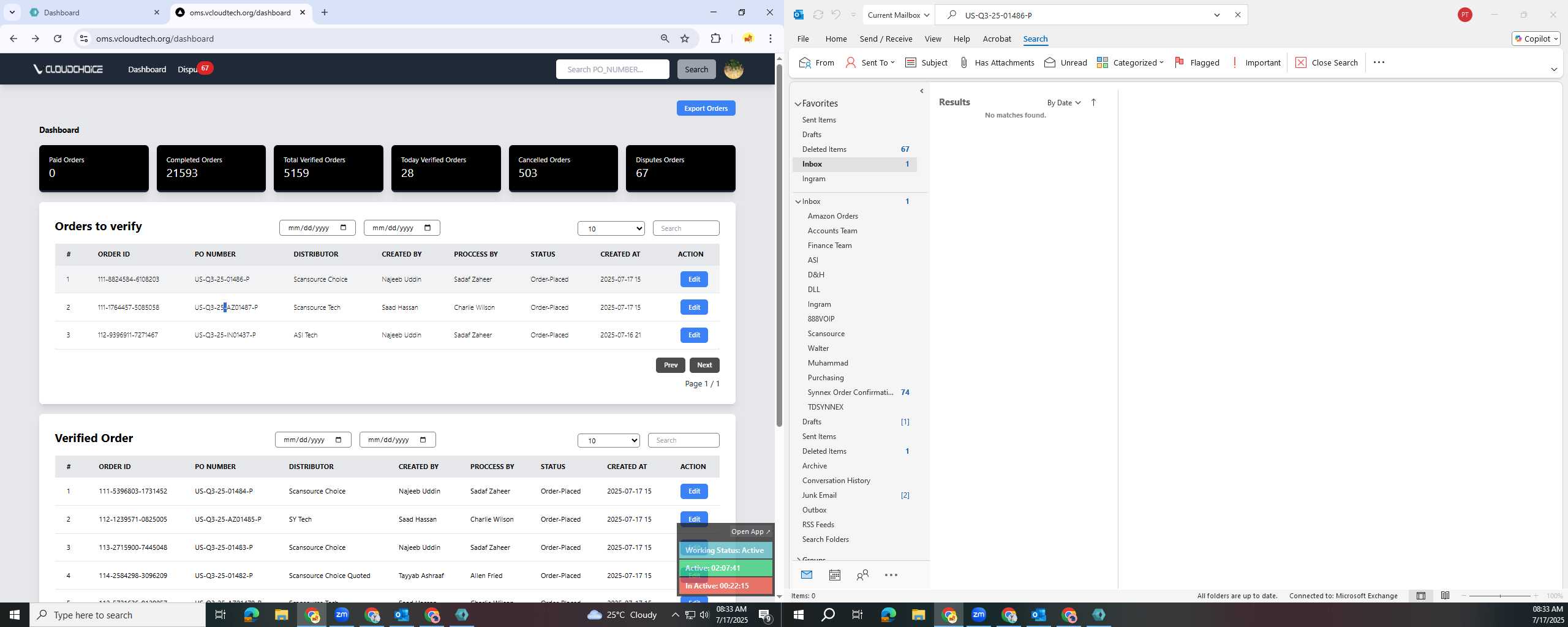Open user profile avatar in CloudChoice

coord(733,69)
